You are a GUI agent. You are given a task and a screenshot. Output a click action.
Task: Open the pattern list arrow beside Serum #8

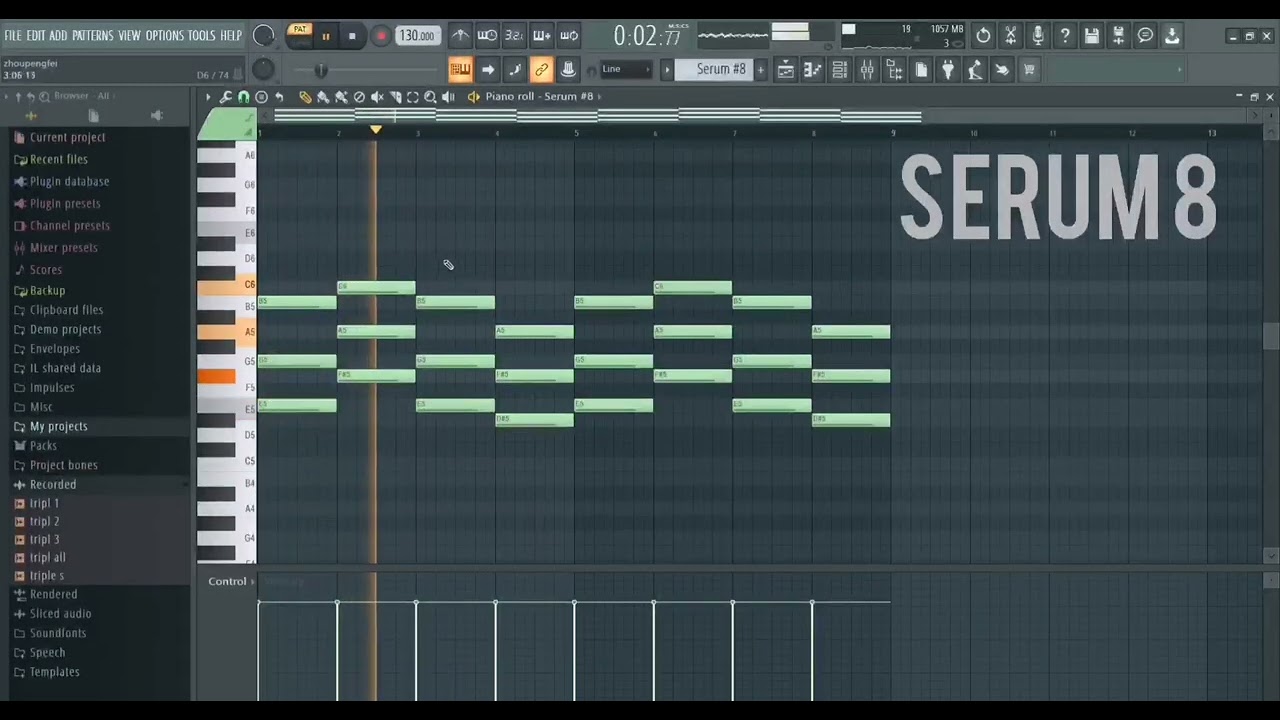tap(667, 69)
